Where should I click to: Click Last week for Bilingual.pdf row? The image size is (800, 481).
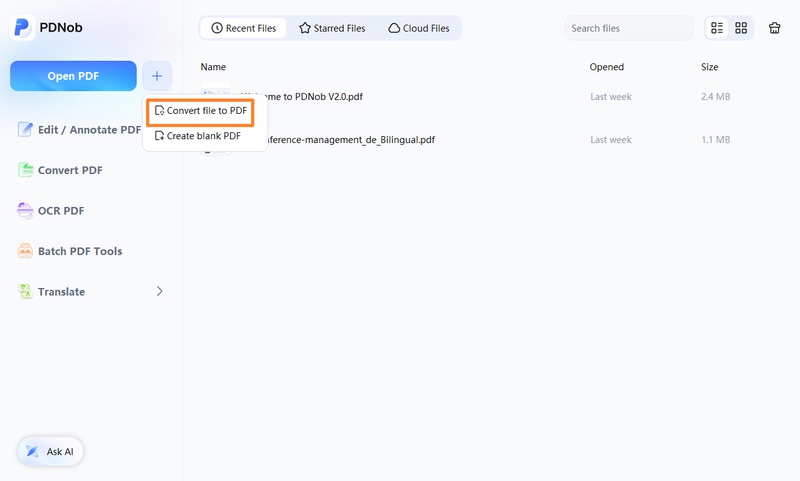[611, 140]
